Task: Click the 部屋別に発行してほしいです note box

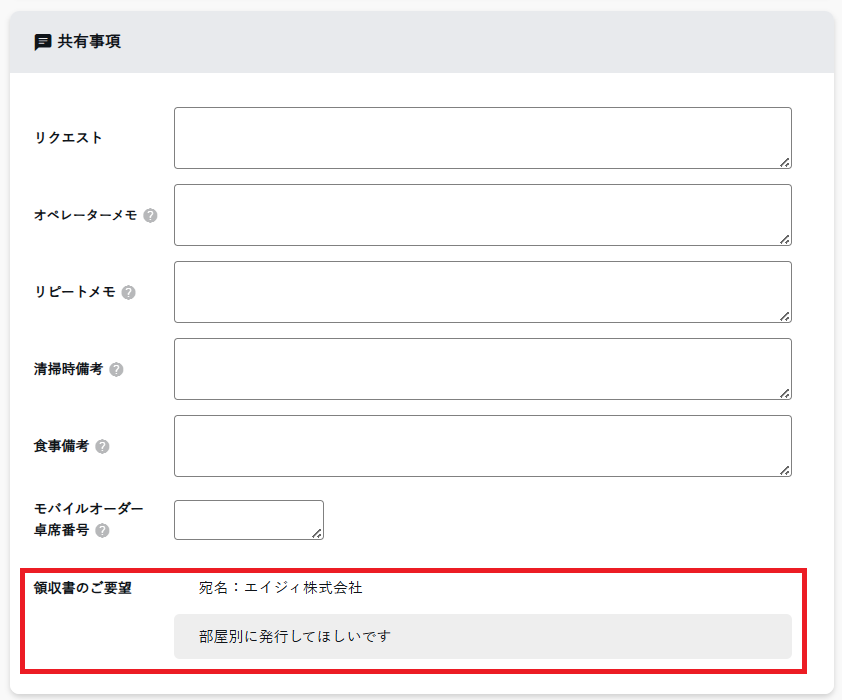Action: click(482, 636)
